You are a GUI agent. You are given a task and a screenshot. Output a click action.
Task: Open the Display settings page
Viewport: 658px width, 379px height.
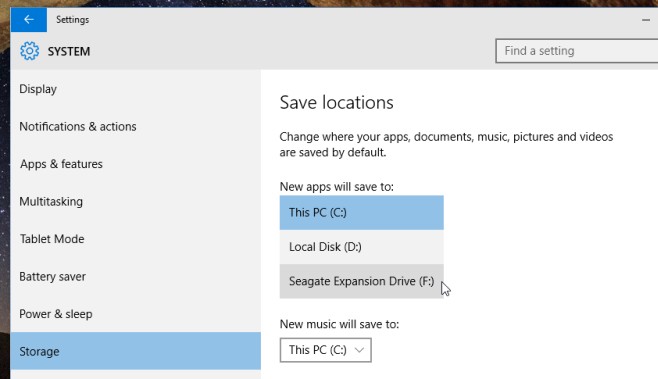136,89
